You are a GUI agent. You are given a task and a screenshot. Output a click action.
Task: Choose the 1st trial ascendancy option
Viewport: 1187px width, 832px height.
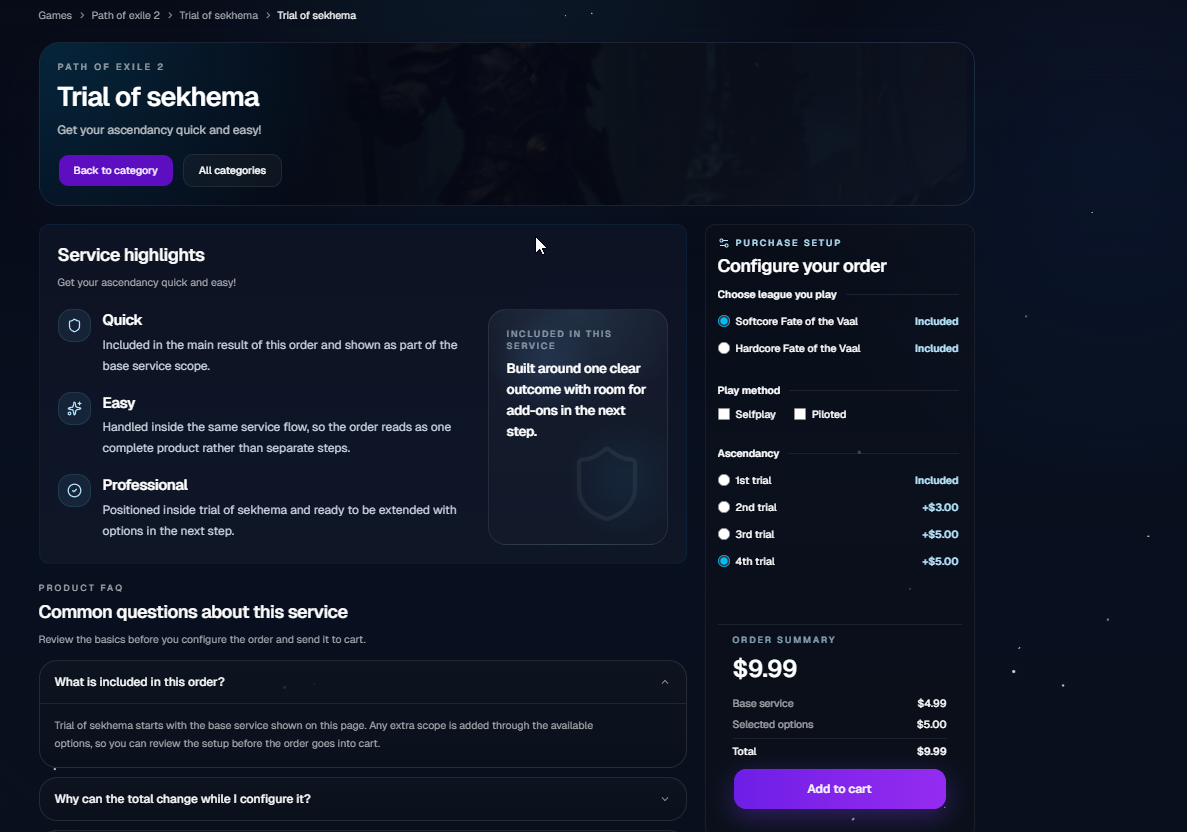(x=724, y=480)
